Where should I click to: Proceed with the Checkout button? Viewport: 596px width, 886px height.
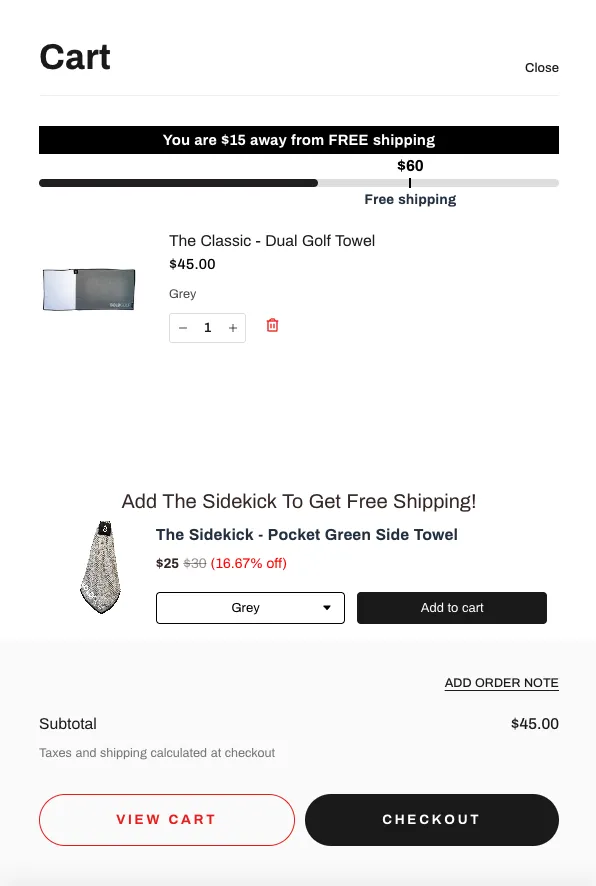coord(432,820)
